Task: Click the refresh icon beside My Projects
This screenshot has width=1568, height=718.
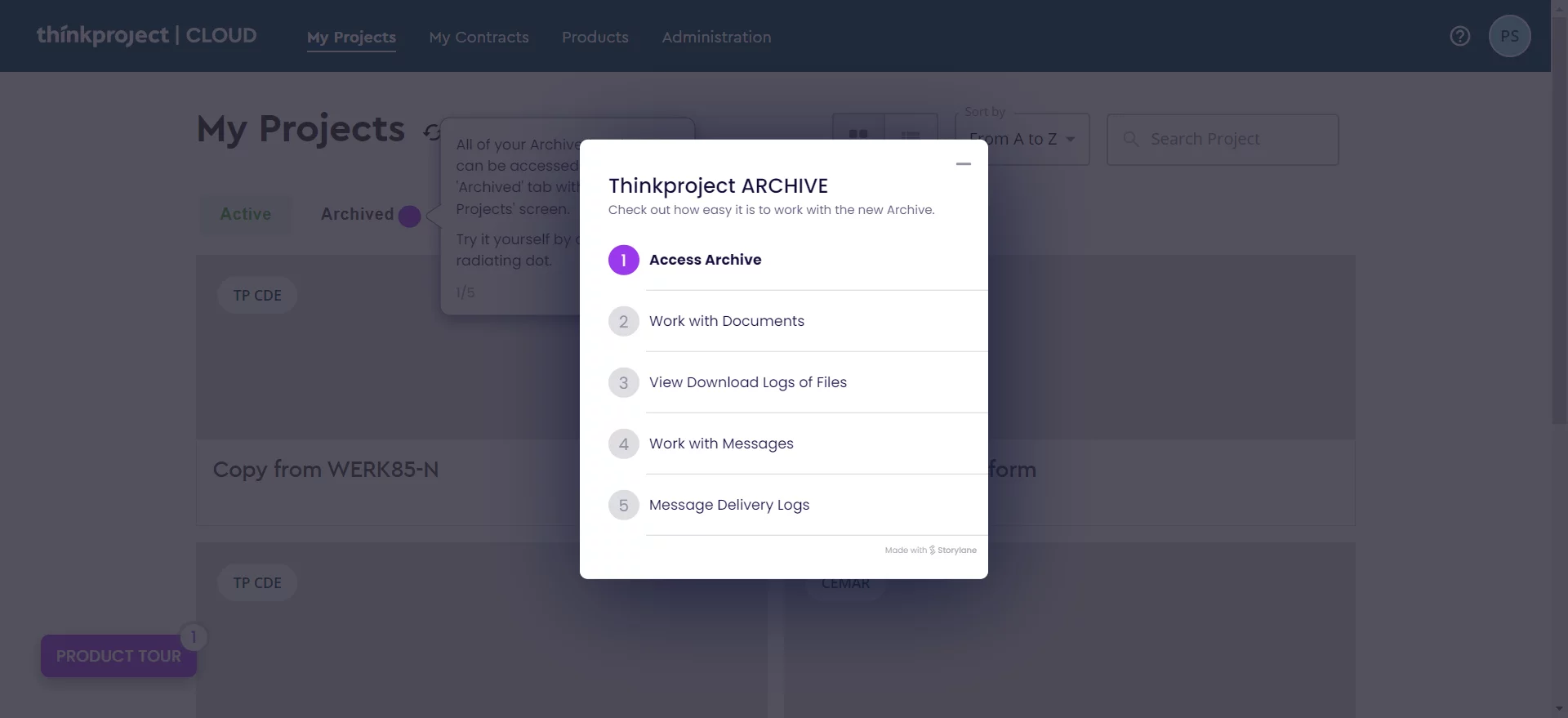Action: [432, 132]
